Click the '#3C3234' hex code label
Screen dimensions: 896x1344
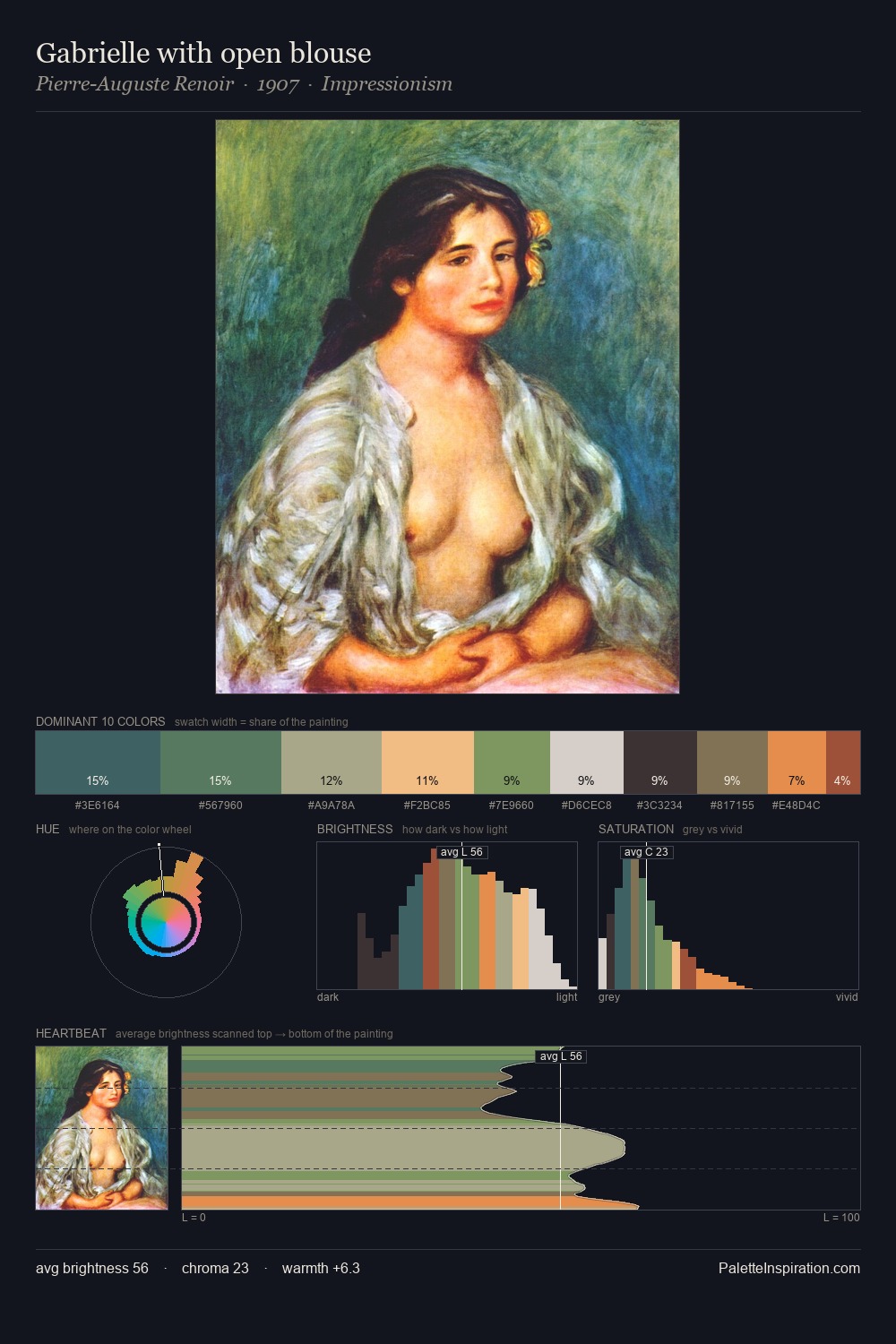(659, 805)
